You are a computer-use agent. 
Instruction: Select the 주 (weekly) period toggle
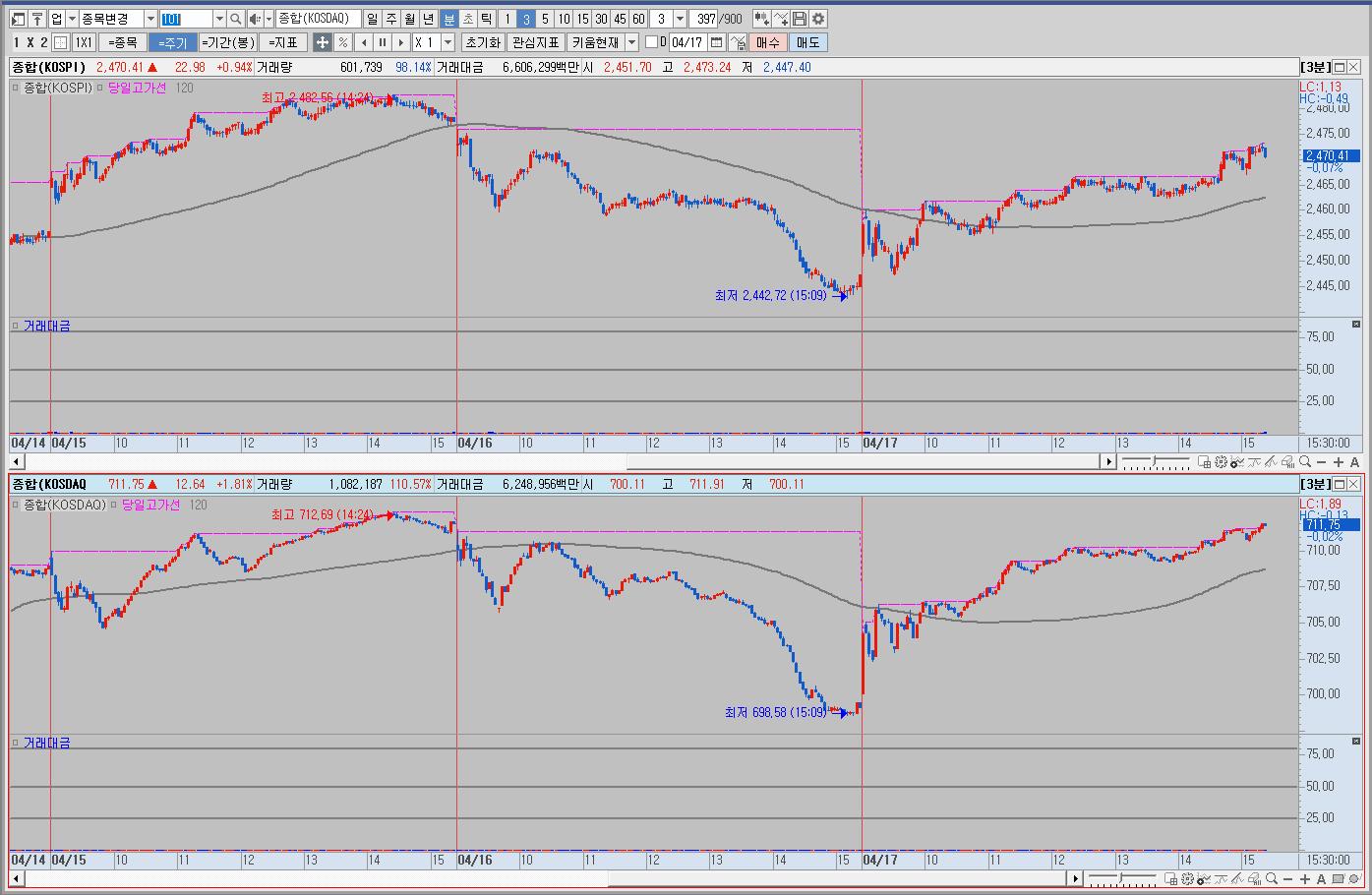pyautogui.click(x=390, y=19)
